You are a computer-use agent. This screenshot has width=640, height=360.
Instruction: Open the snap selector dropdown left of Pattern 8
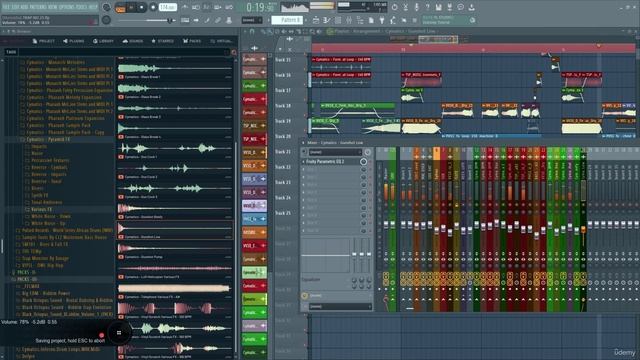[x=251, y=20]
